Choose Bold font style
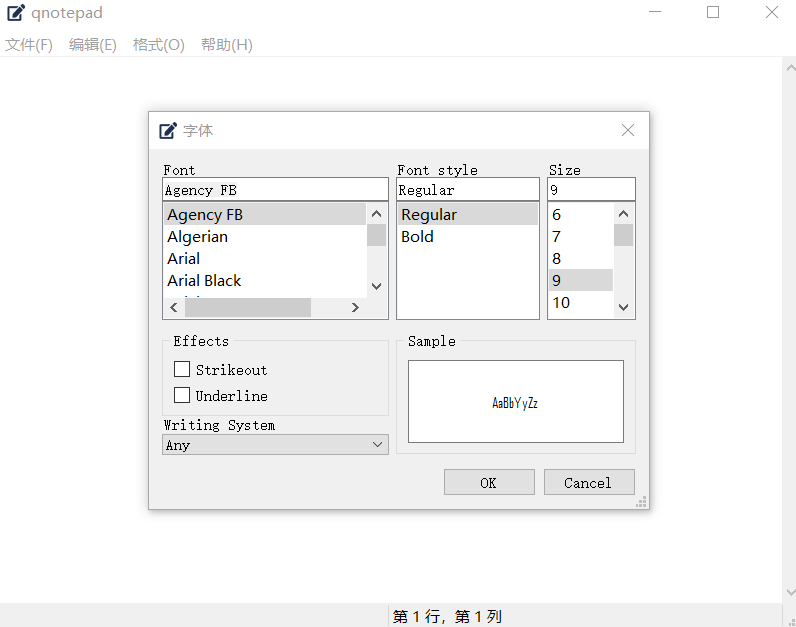This screenshot has height=627, width=796. click(x=417, y=237)
